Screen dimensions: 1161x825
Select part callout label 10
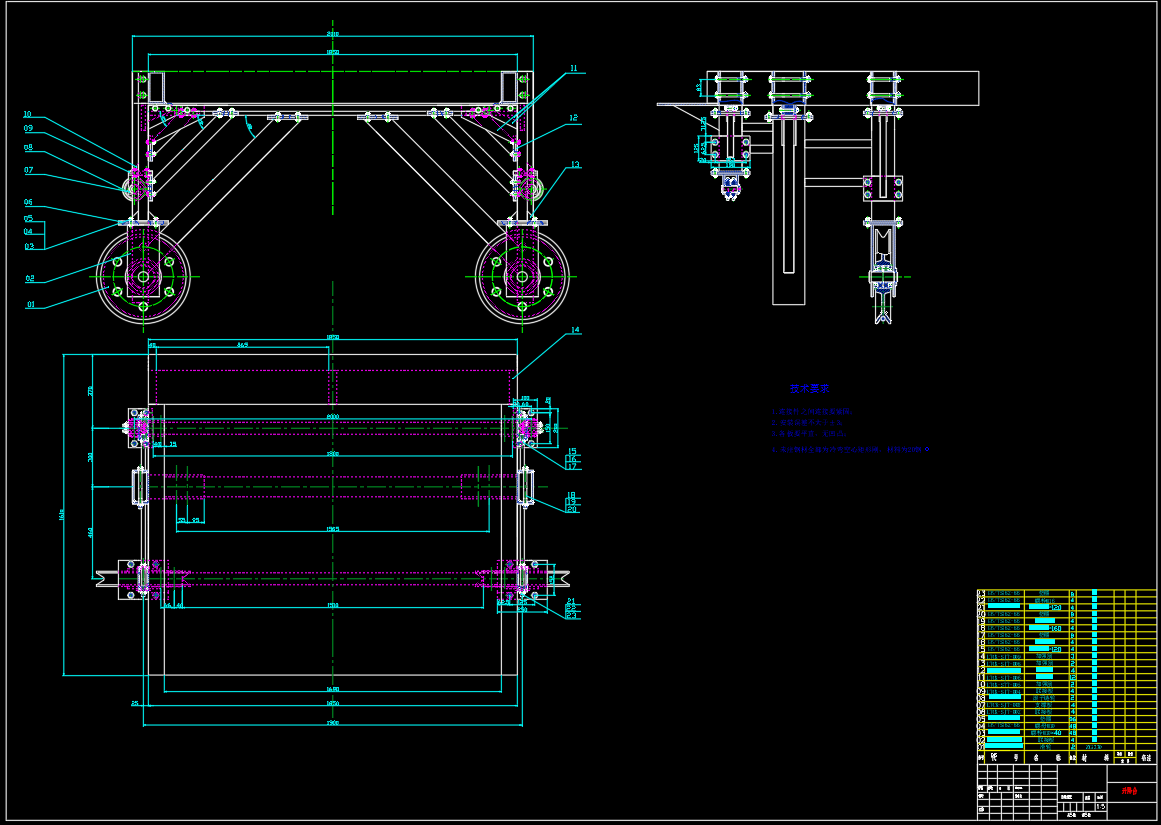28,115
